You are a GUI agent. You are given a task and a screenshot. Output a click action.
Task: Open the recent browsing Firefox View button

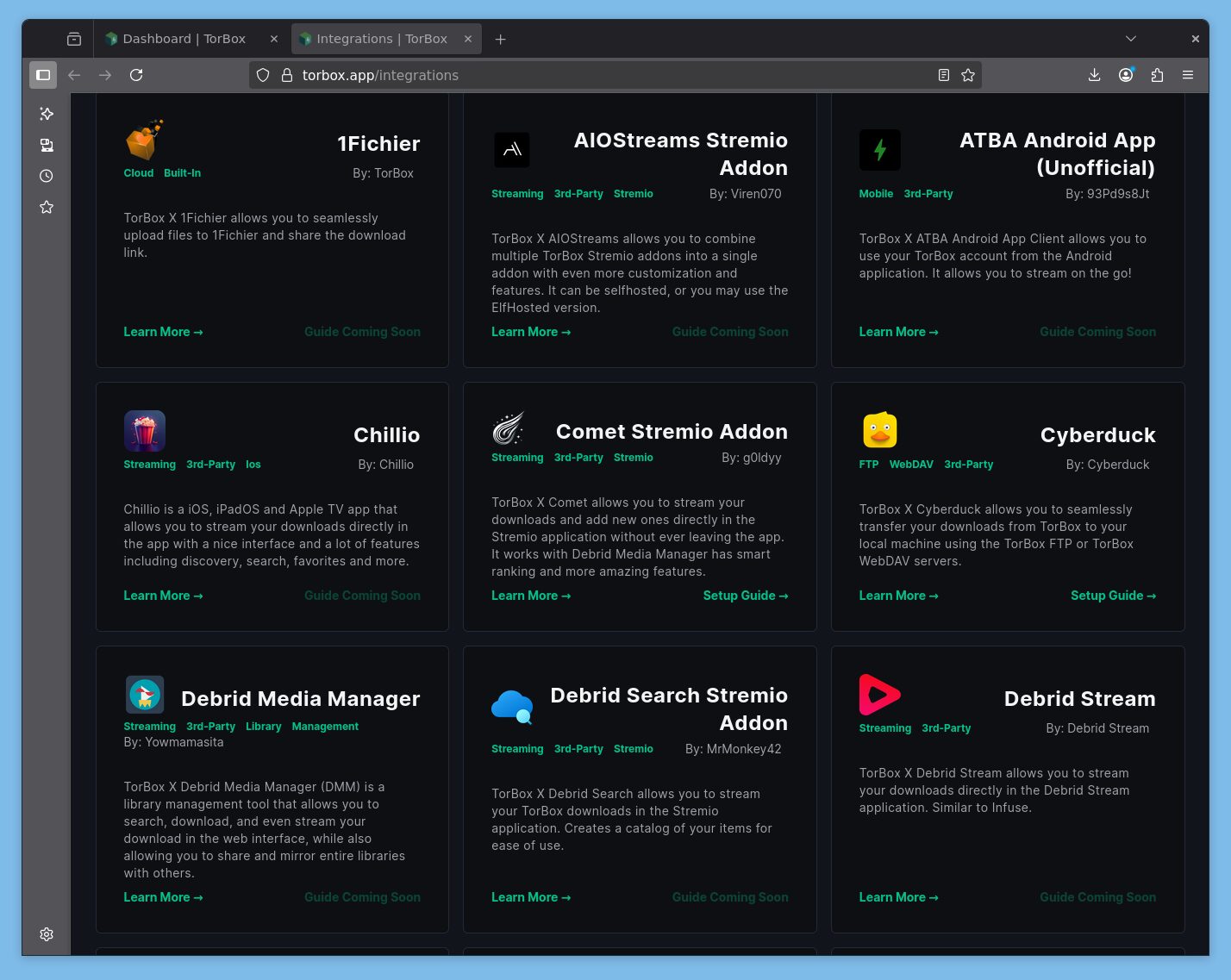point(74,39)
